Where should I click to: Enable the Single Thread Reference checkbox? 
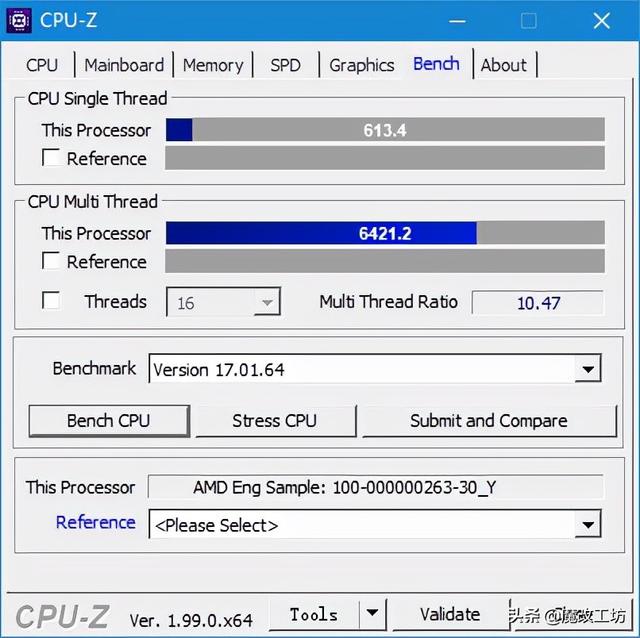click(51, 157)
